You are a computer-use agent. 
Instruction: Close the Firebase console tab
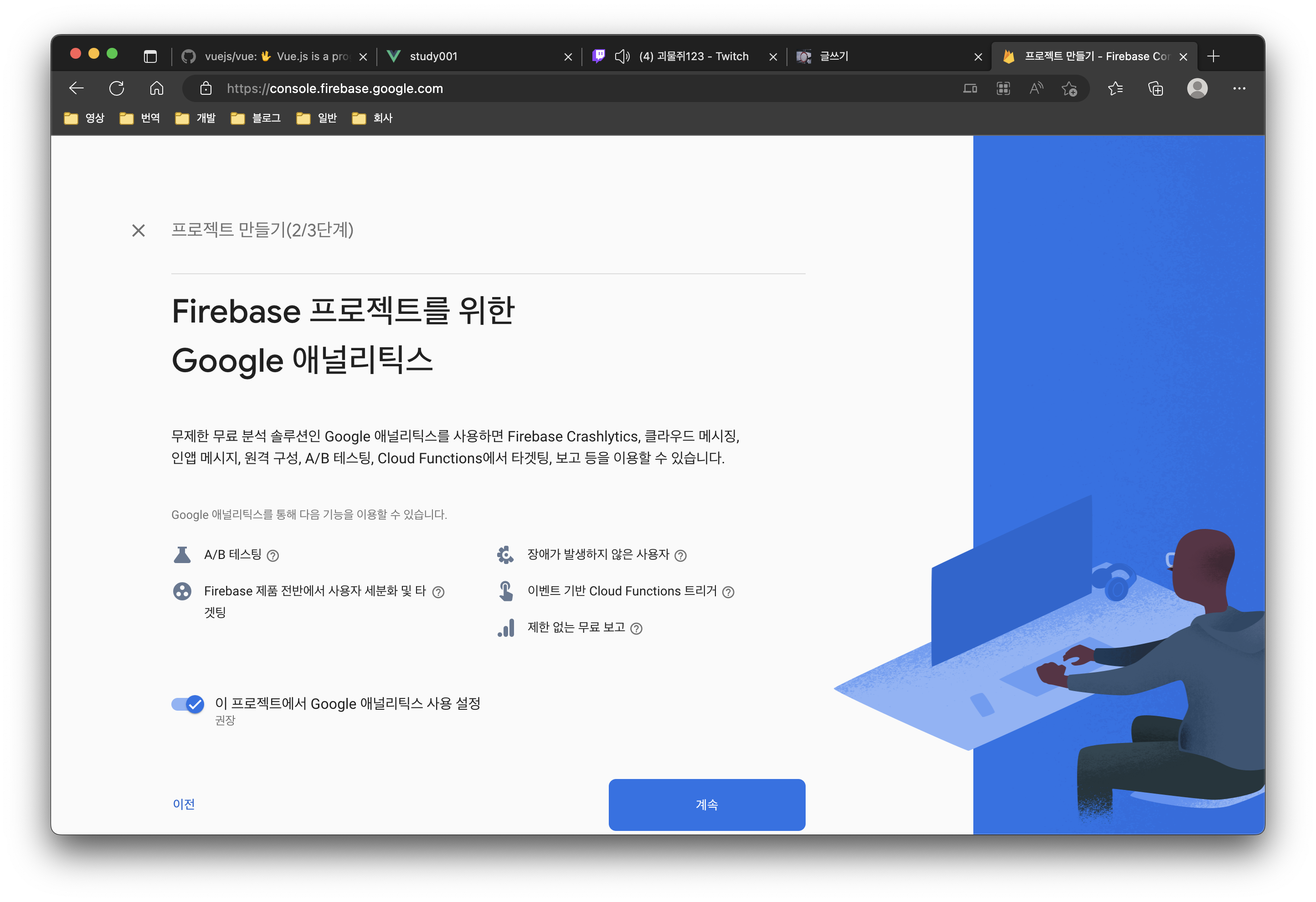click(1183, 56)
